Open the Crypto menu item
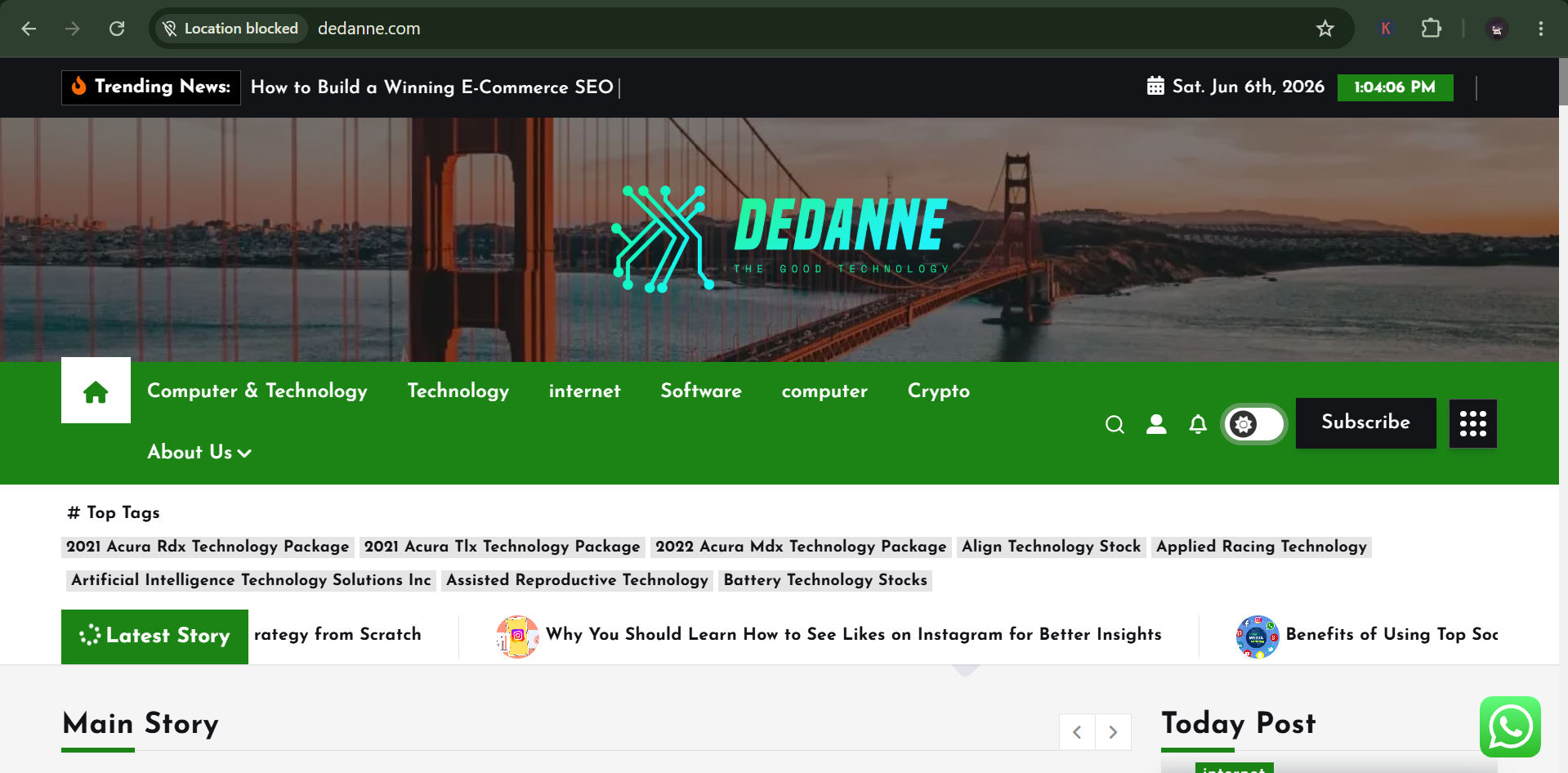This screenshot has width=1568, height=773. tap(939, 391)
